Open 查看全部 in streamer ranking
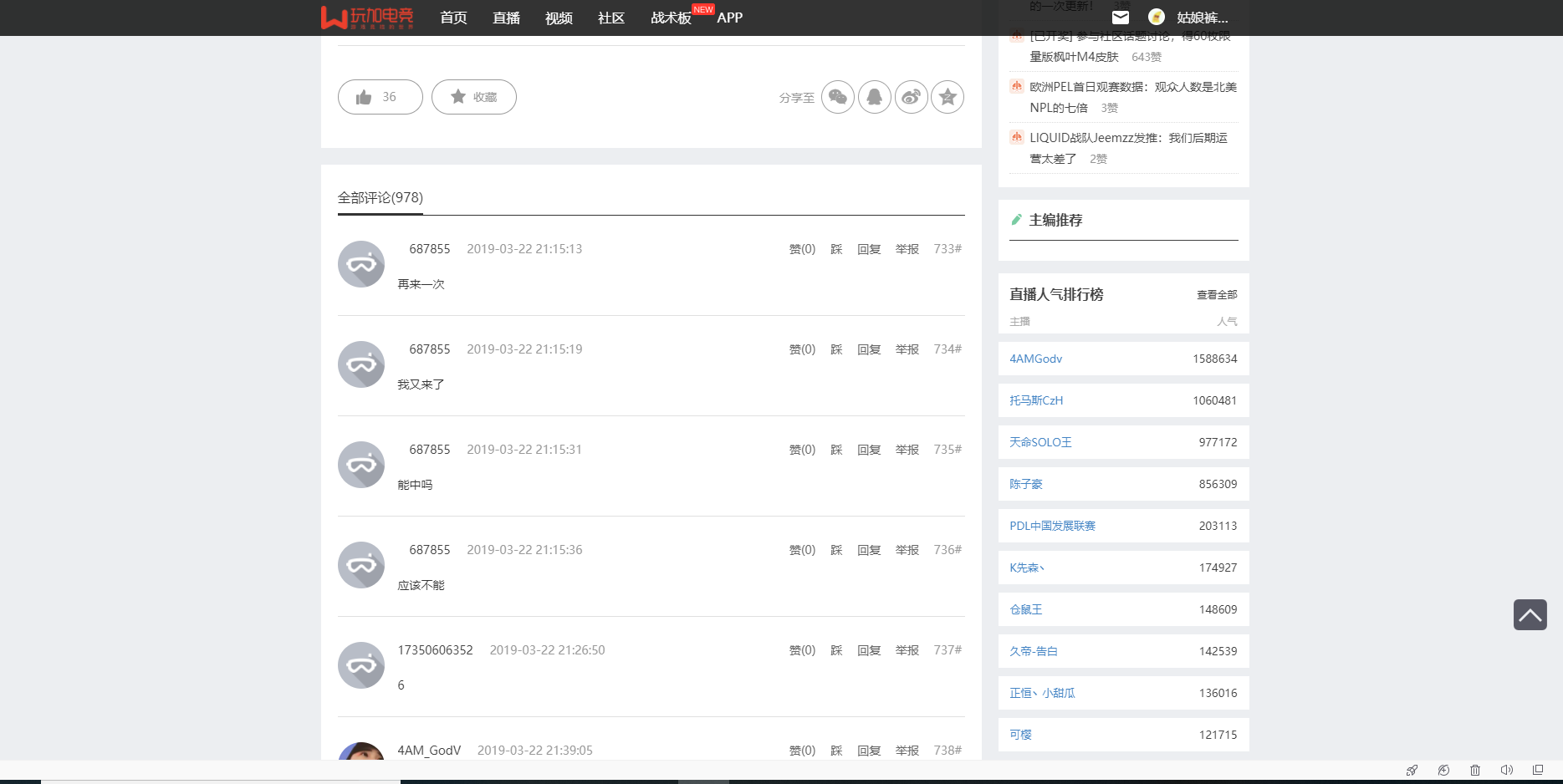The height and width of the screenshot is (784, 1563). click(1217, 295)
